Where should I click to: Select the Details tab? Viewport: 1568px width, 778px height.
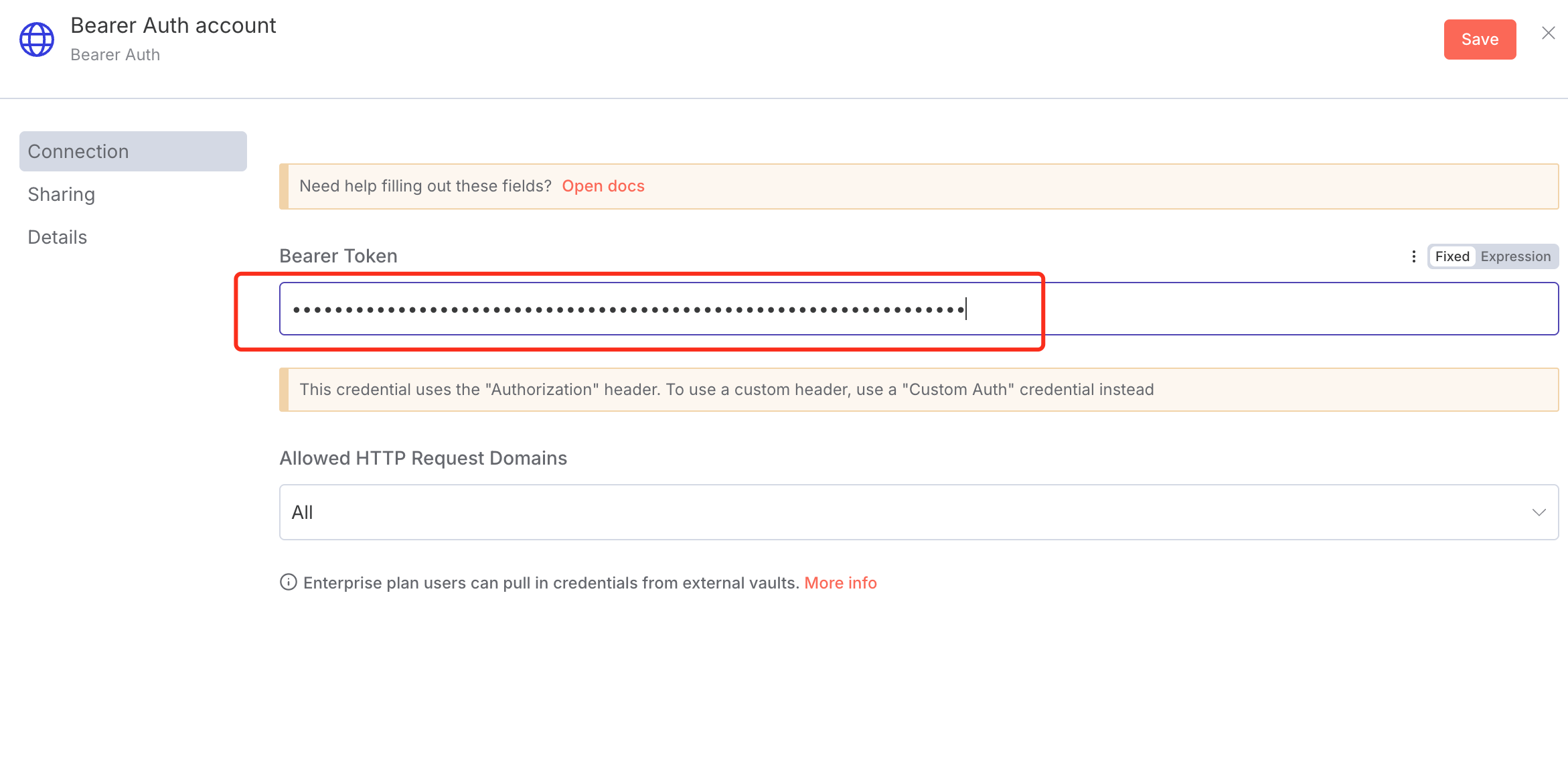(57, 236)
